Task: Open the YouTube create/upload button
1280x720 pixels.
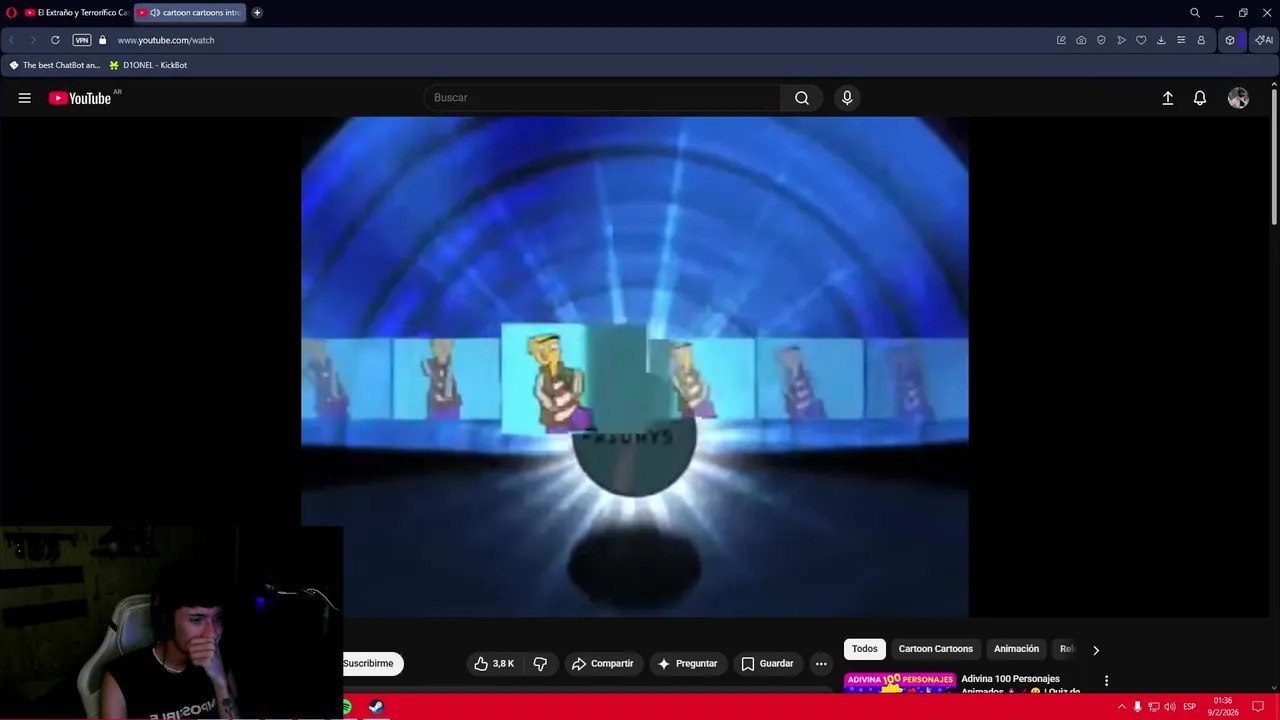Action: [1167, 98]
